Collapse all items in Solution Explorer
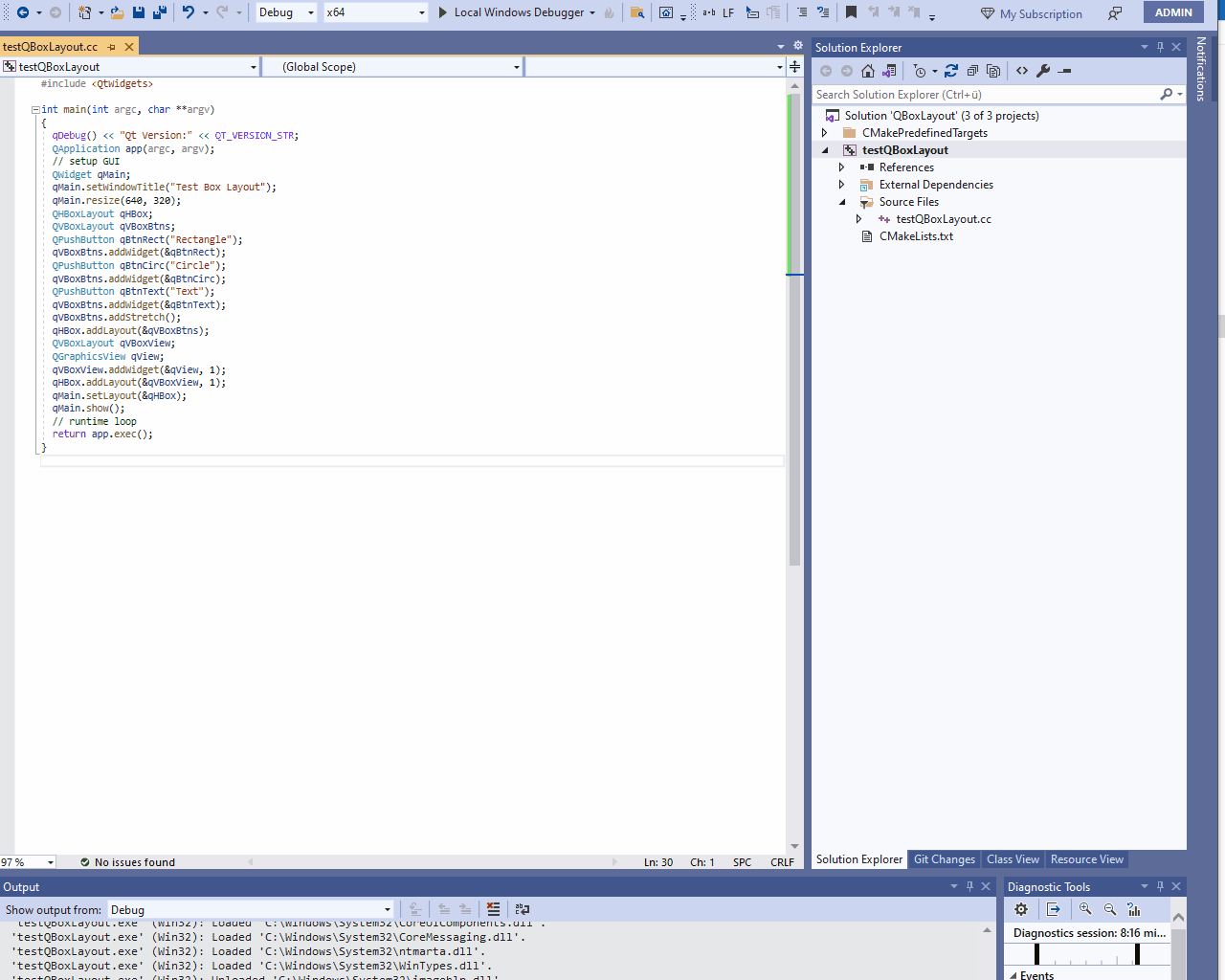The width and height of the screenshot is (1225, 980). (x=972, y=71)
